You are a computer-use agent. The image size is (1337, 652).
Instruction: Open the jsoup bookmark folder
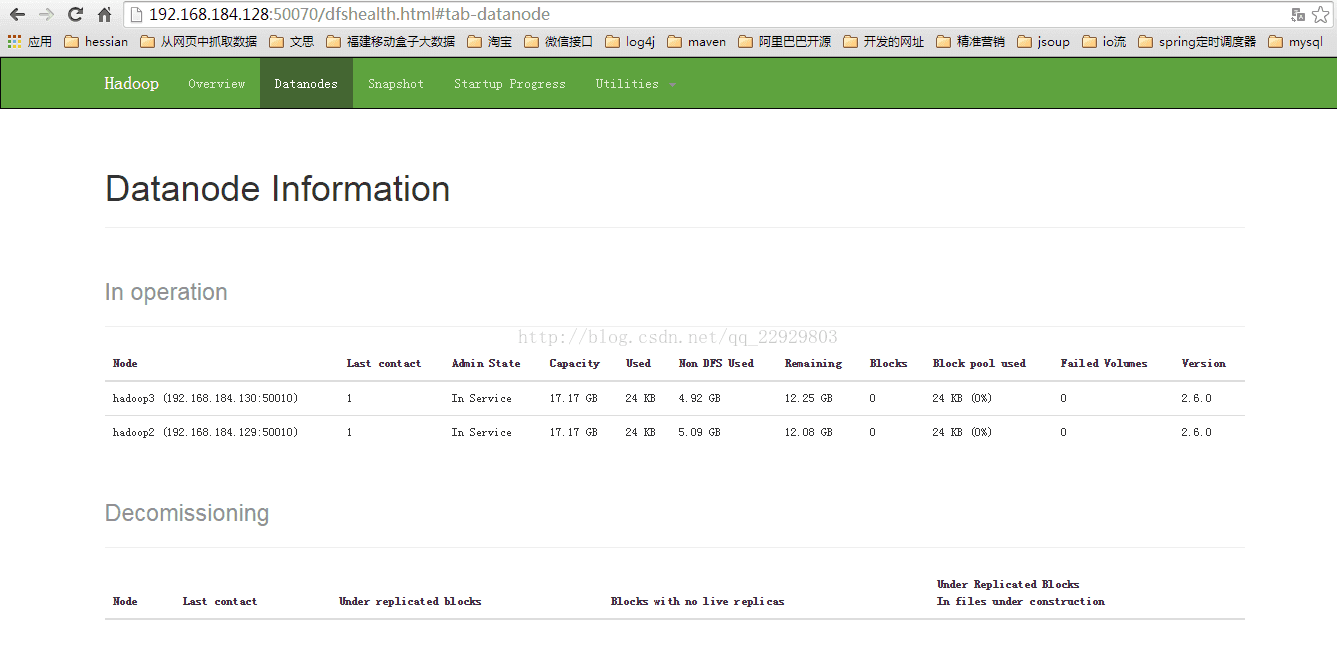coord(1043,42)
